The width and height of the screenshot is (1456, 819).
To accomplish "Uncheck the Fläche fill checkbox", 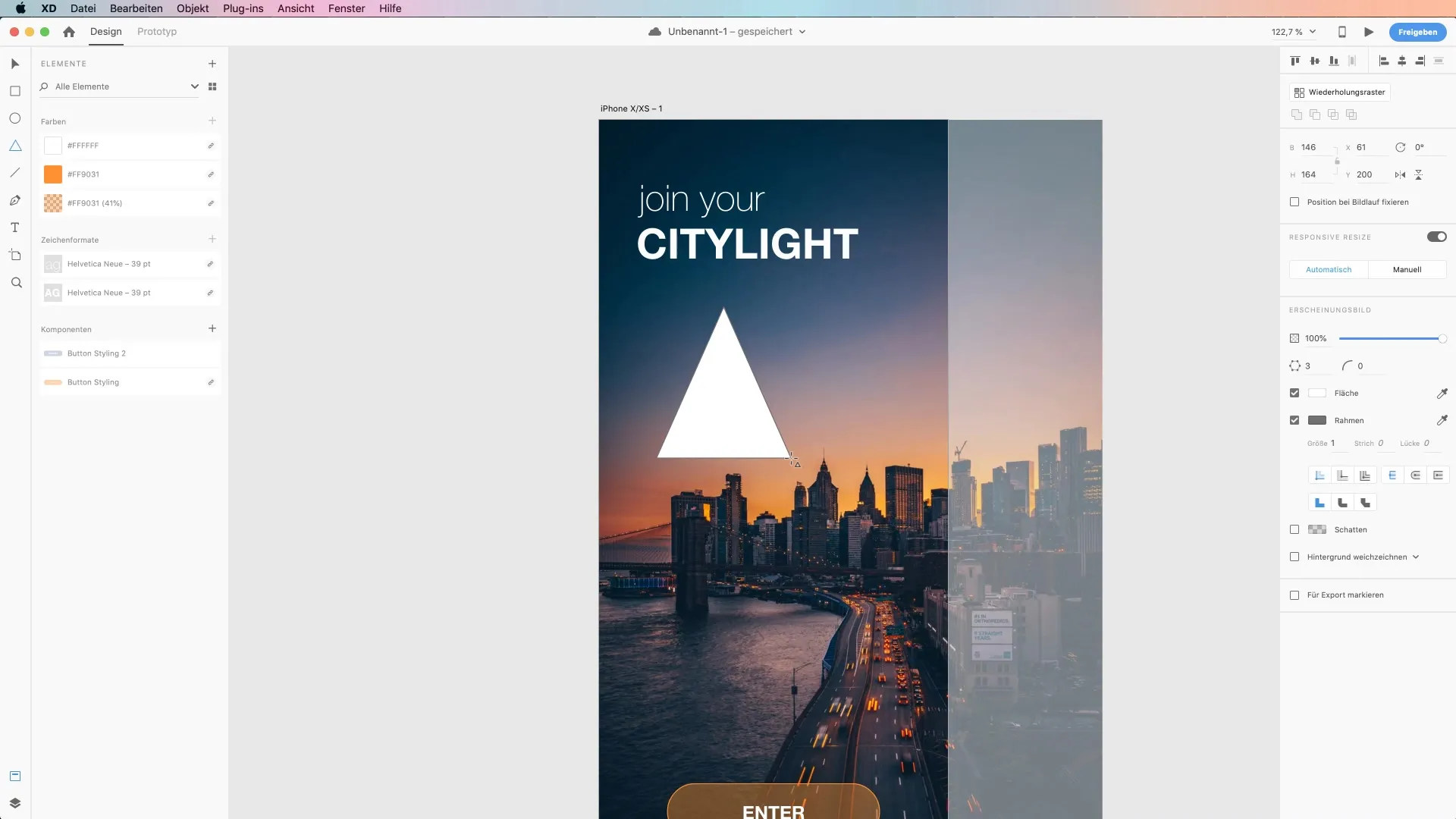I will point(1294,393).
